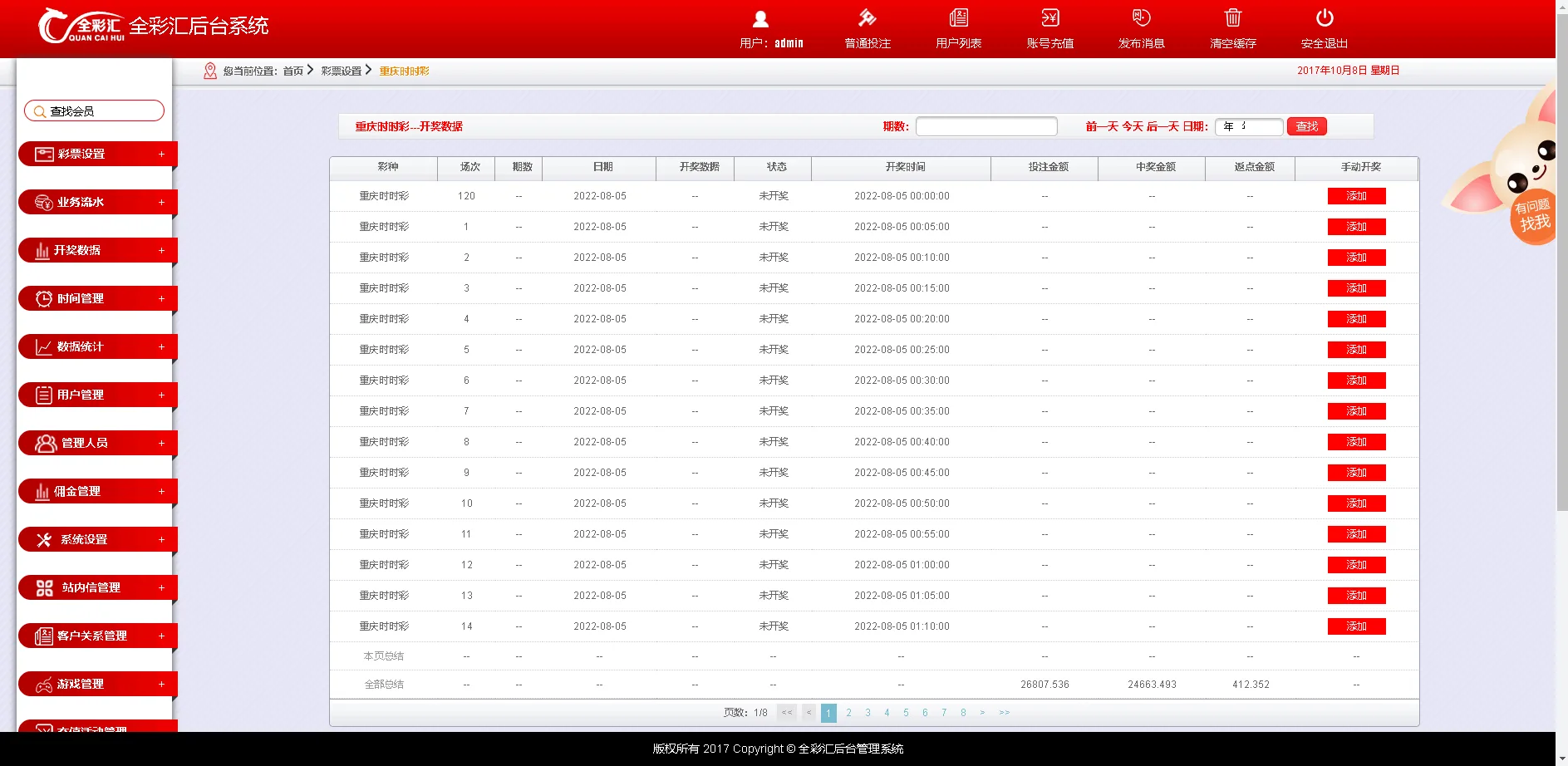
Task: Click the first page << arrow
Action: (787, 713)
